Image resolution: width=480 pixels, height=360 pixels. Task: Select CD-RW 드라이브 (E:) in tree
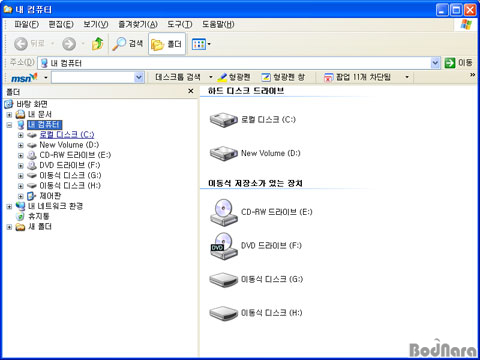(75, 155)
